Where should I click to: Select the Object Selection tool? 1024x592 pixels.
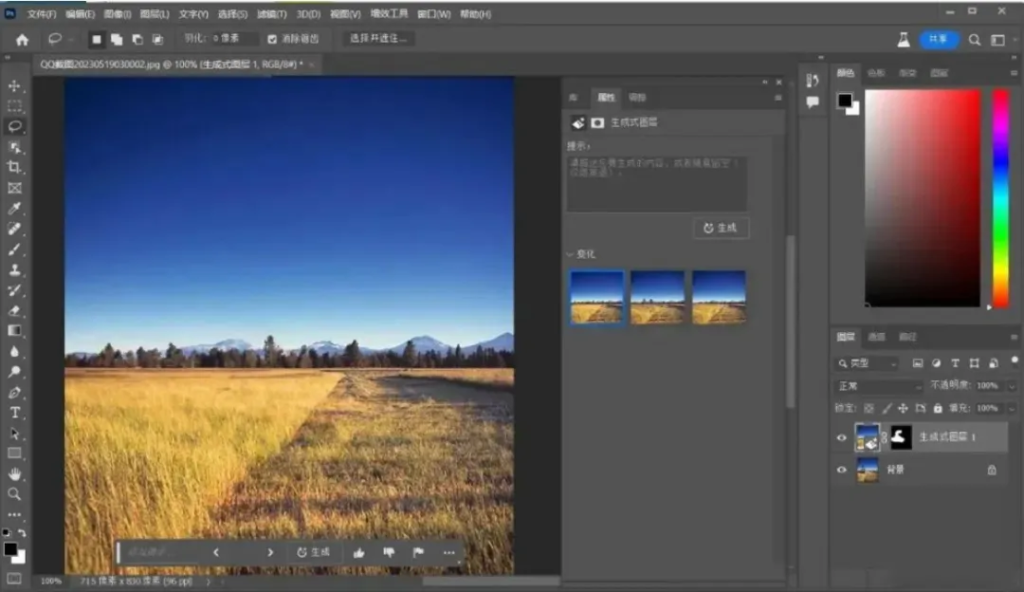[14, 147]
